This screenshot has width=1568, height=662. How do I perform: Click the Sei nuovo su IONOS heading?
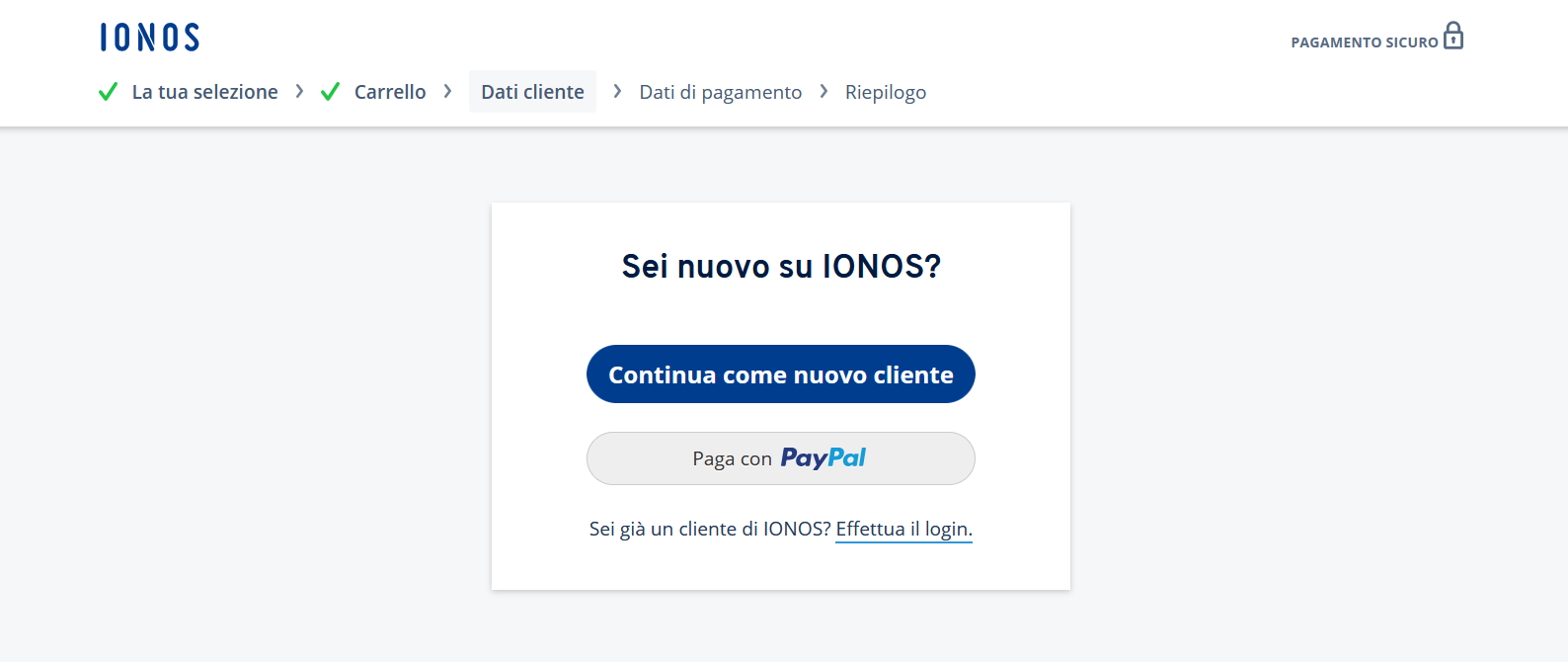781,266
